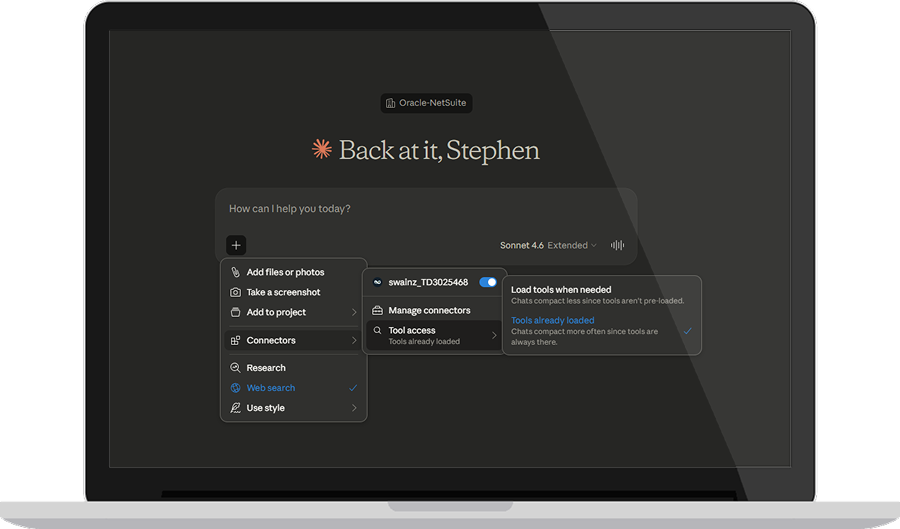900x529 pixels.
Task: Click the orange Claude starburst logo
Action: pos(321,149)
